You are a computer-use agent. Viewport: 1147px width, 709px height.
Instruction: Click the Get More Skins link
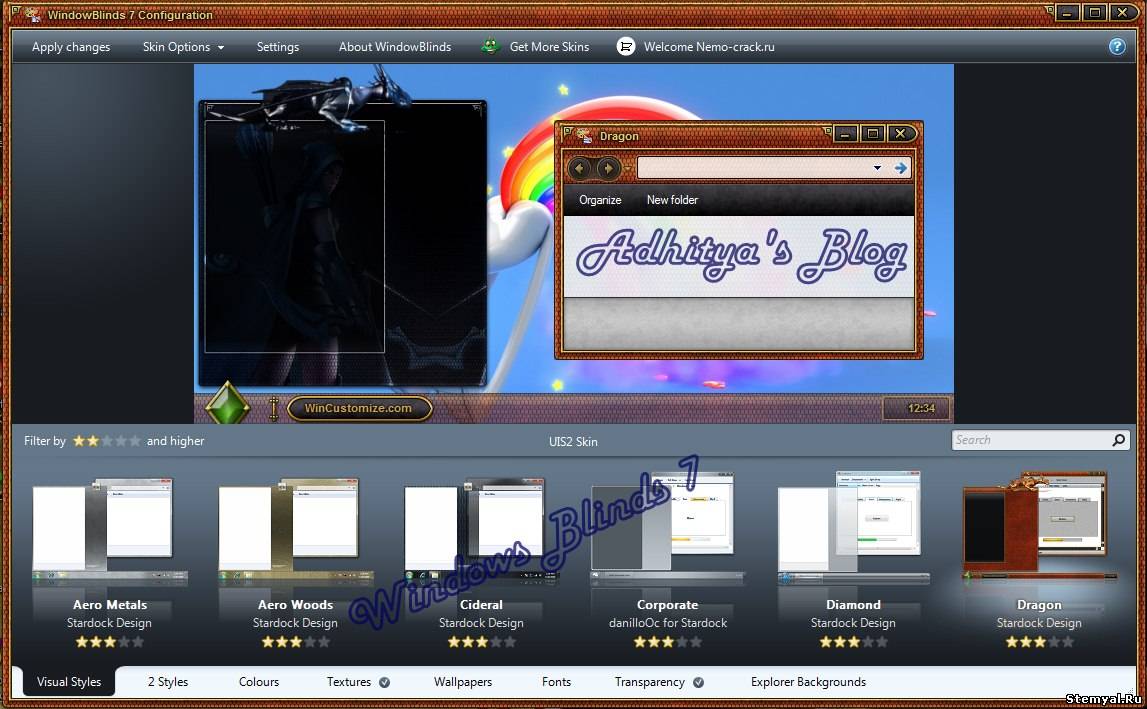[549, 47]
